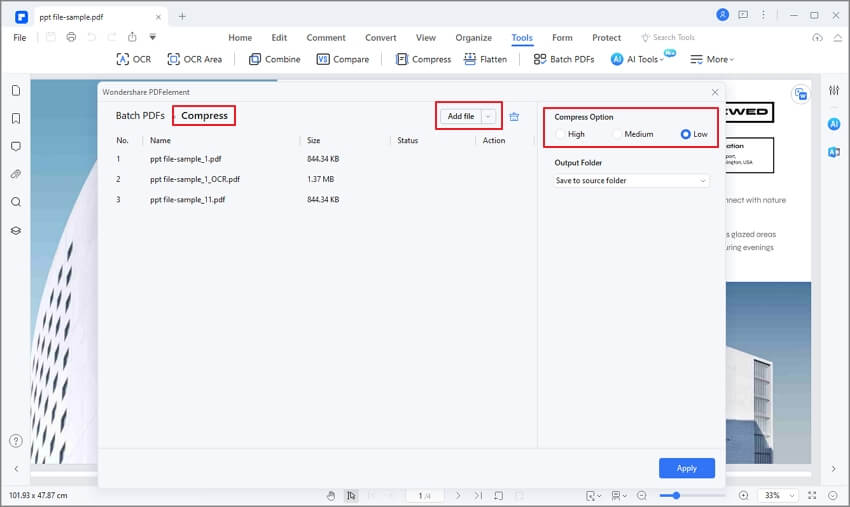Adjust the zoom level slider
850x507 pixels.
click(677, 495)
